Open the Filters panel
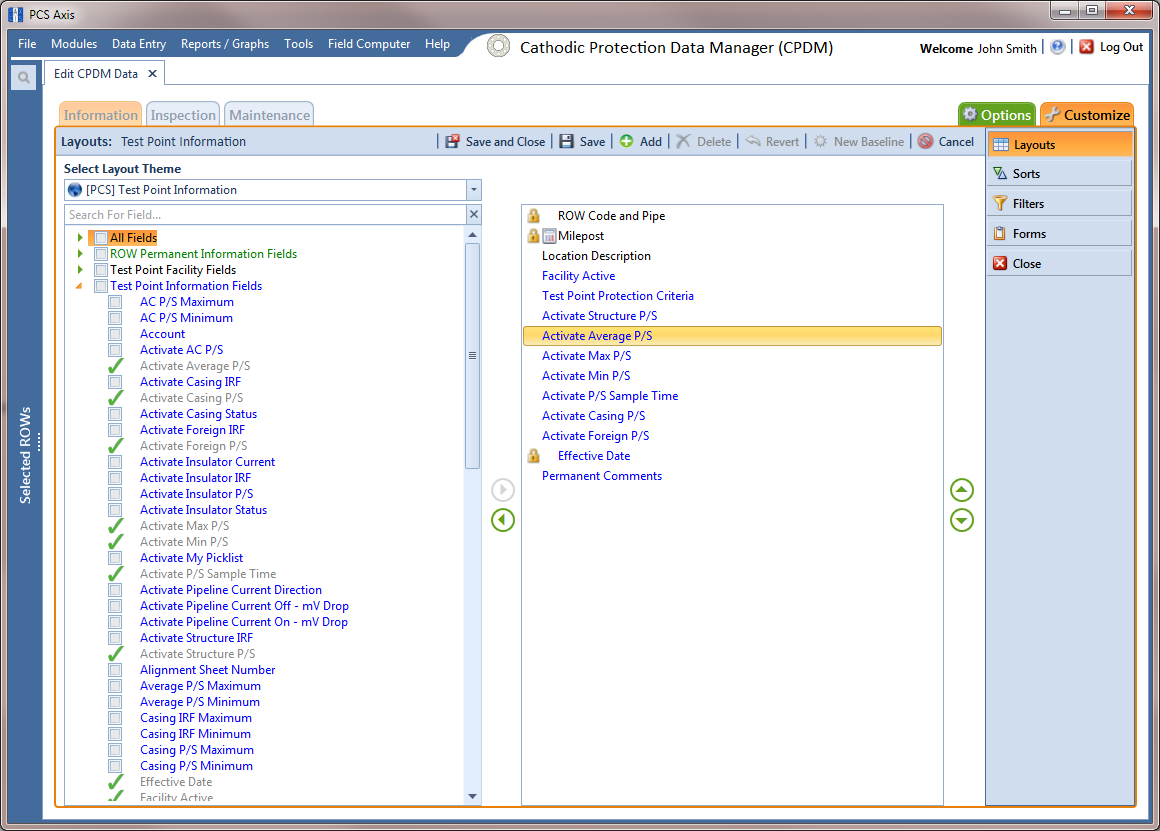 pyautogui.click(x=1059, y=203)
